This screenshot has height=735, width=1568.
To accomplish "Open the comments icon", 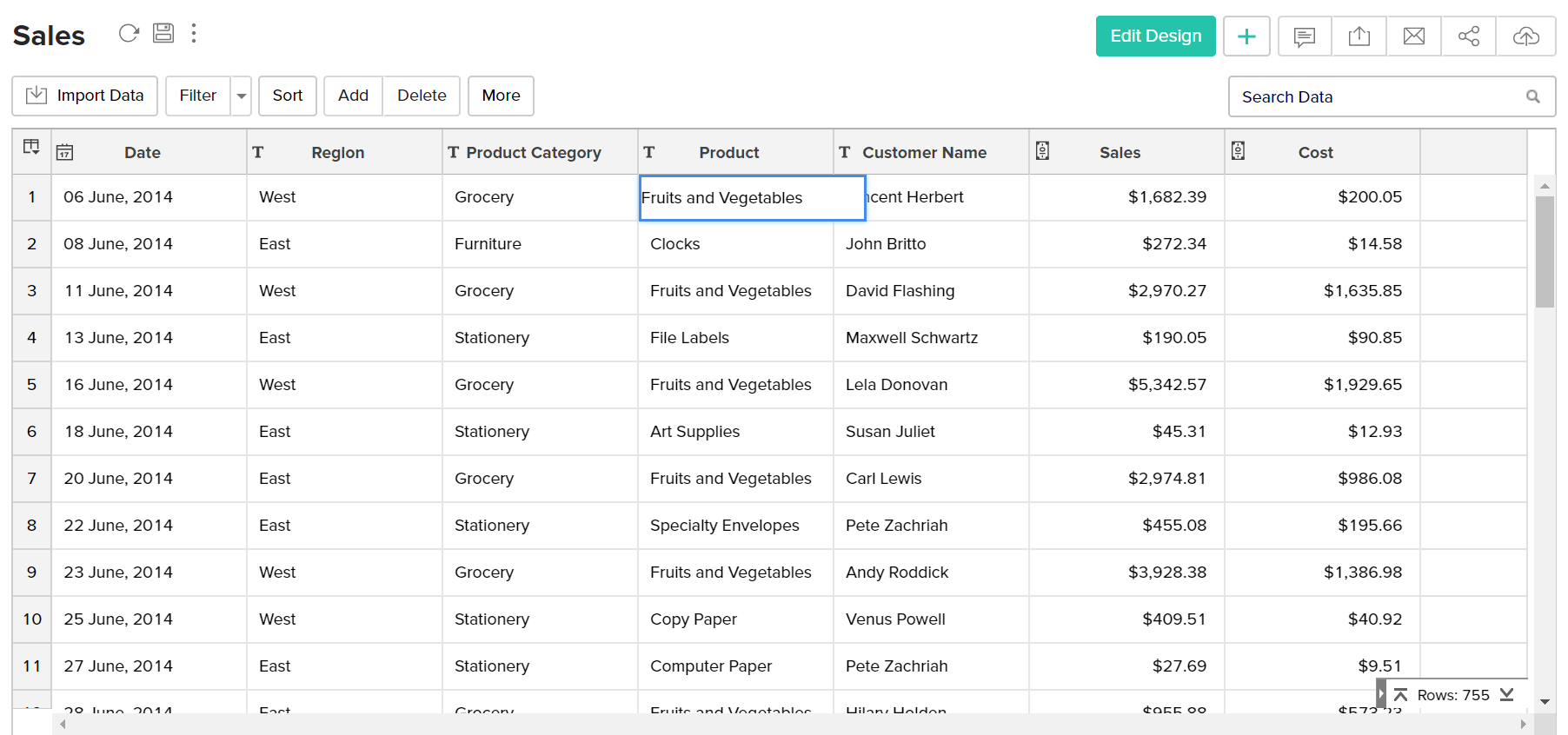I will (1304, 36).
